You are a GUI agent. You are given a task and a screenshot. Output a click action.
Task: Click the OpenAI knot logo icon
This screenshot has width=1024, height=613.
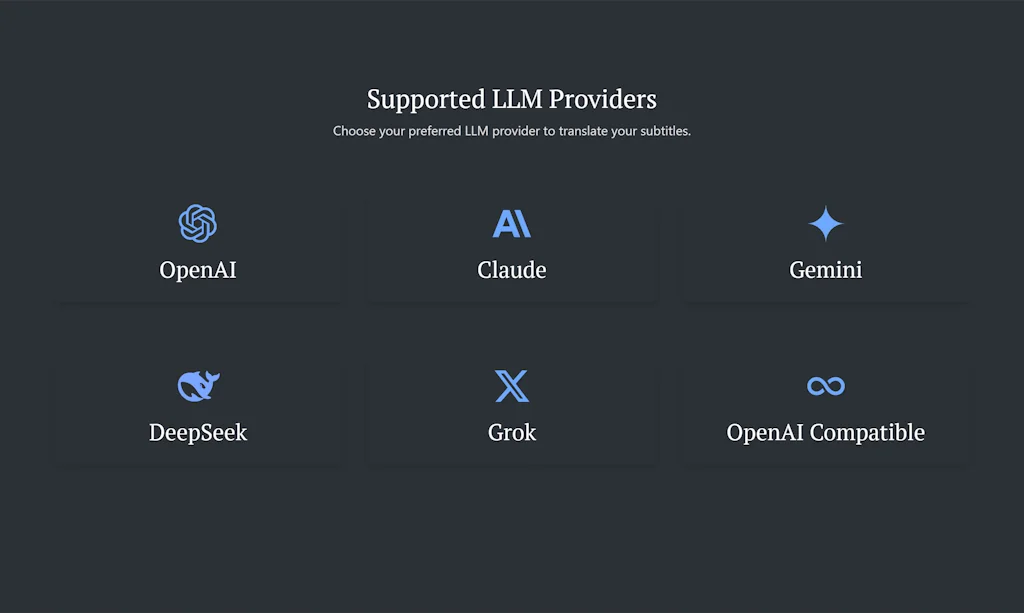pos(198,224)
